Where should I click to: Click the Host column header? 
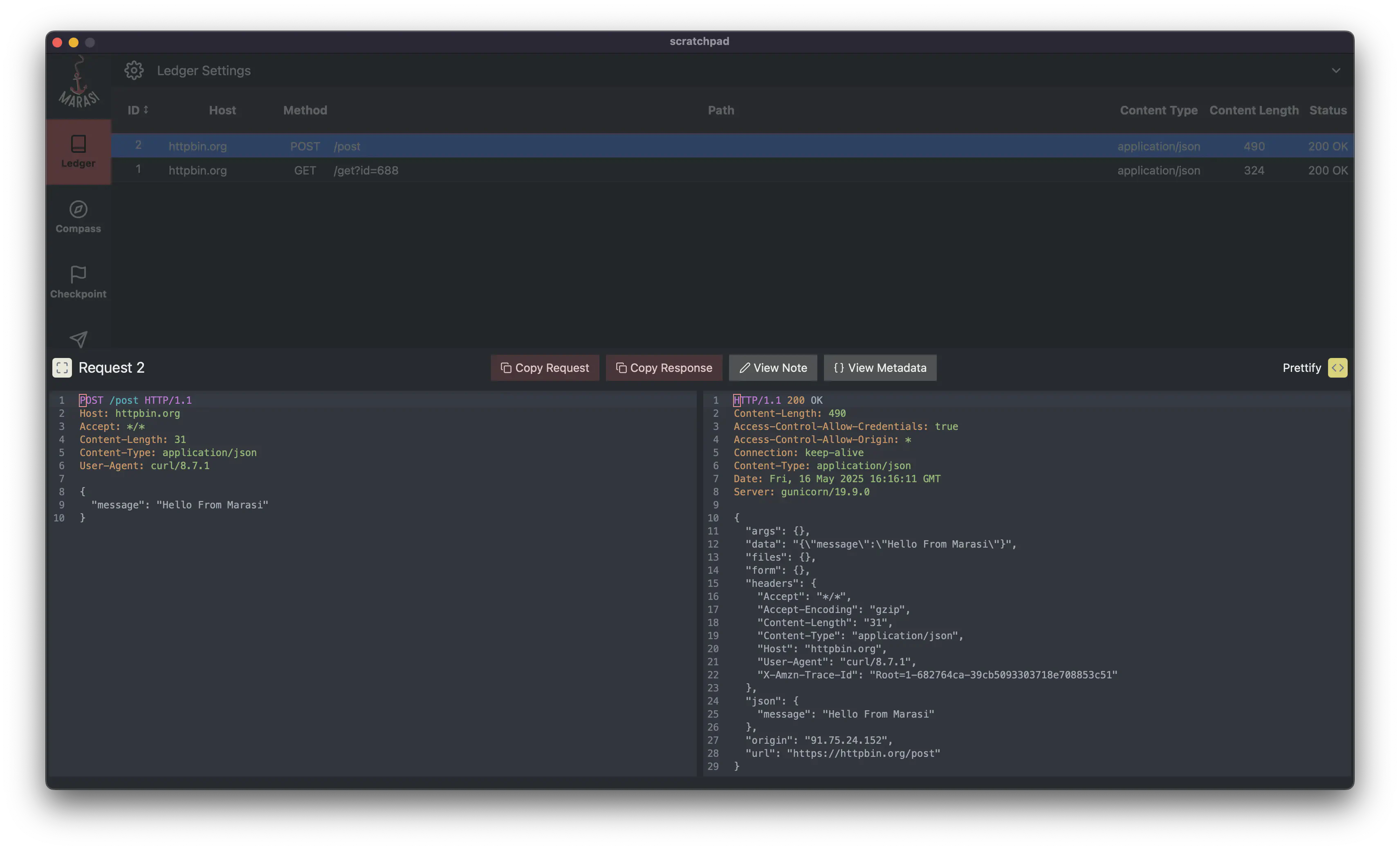[223, 110]
